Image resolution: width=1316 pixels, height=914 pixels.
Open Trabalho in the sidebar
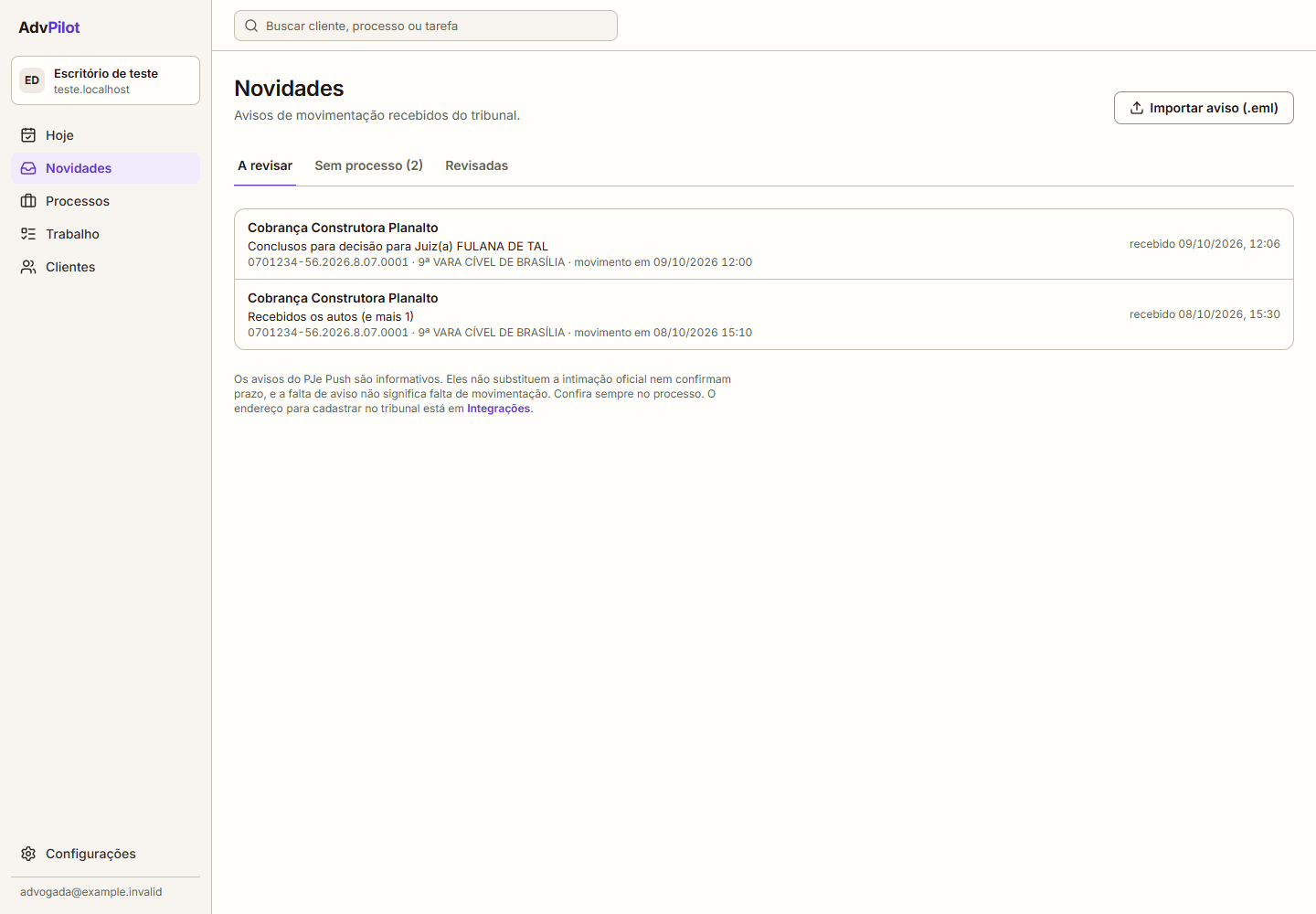[x=105, y=234]
